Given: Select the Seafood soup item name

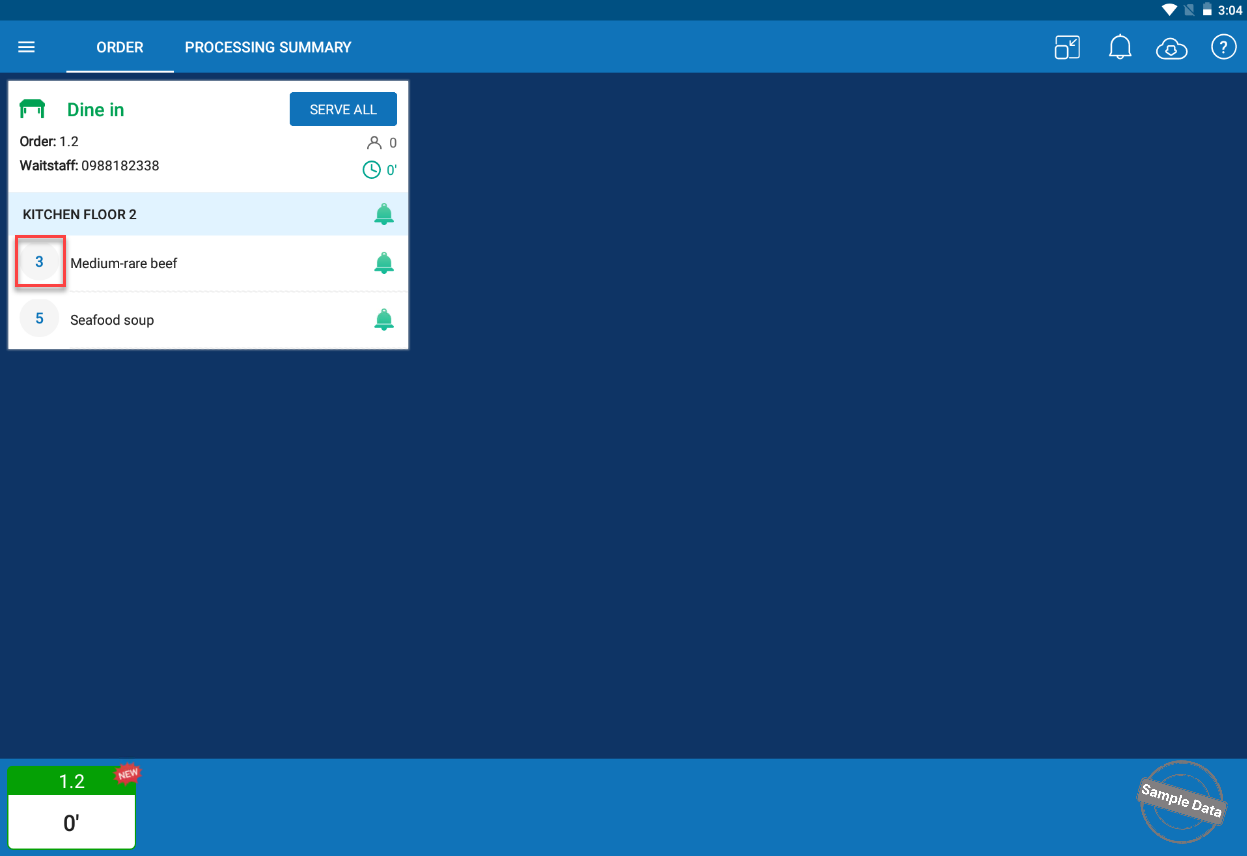Looking at the screenshot, I should tap(112, 320).
